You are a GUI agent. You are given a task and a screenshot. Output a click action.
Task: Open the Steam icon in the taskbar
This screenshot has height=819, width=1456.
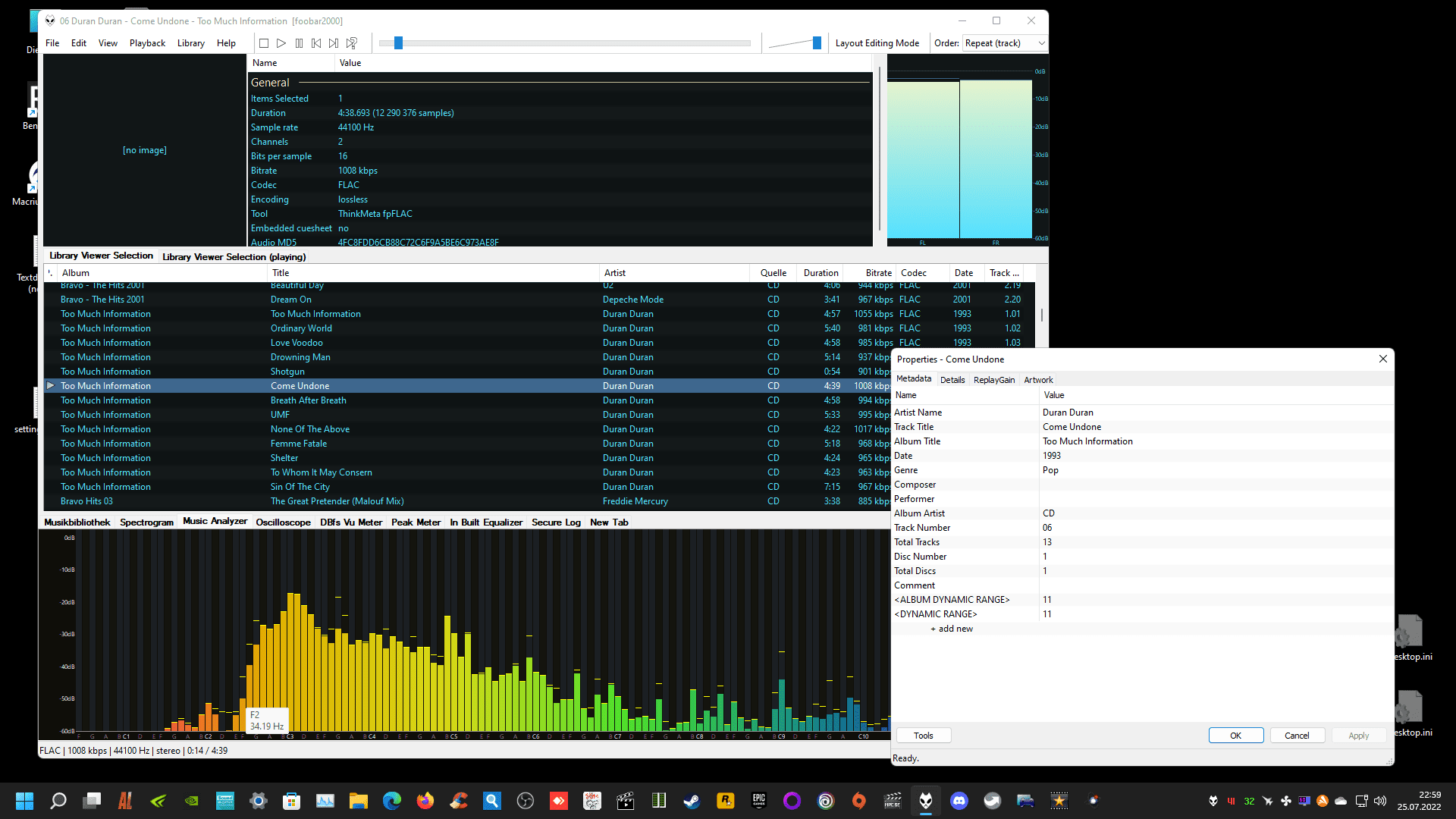click(x=692, y=801)
